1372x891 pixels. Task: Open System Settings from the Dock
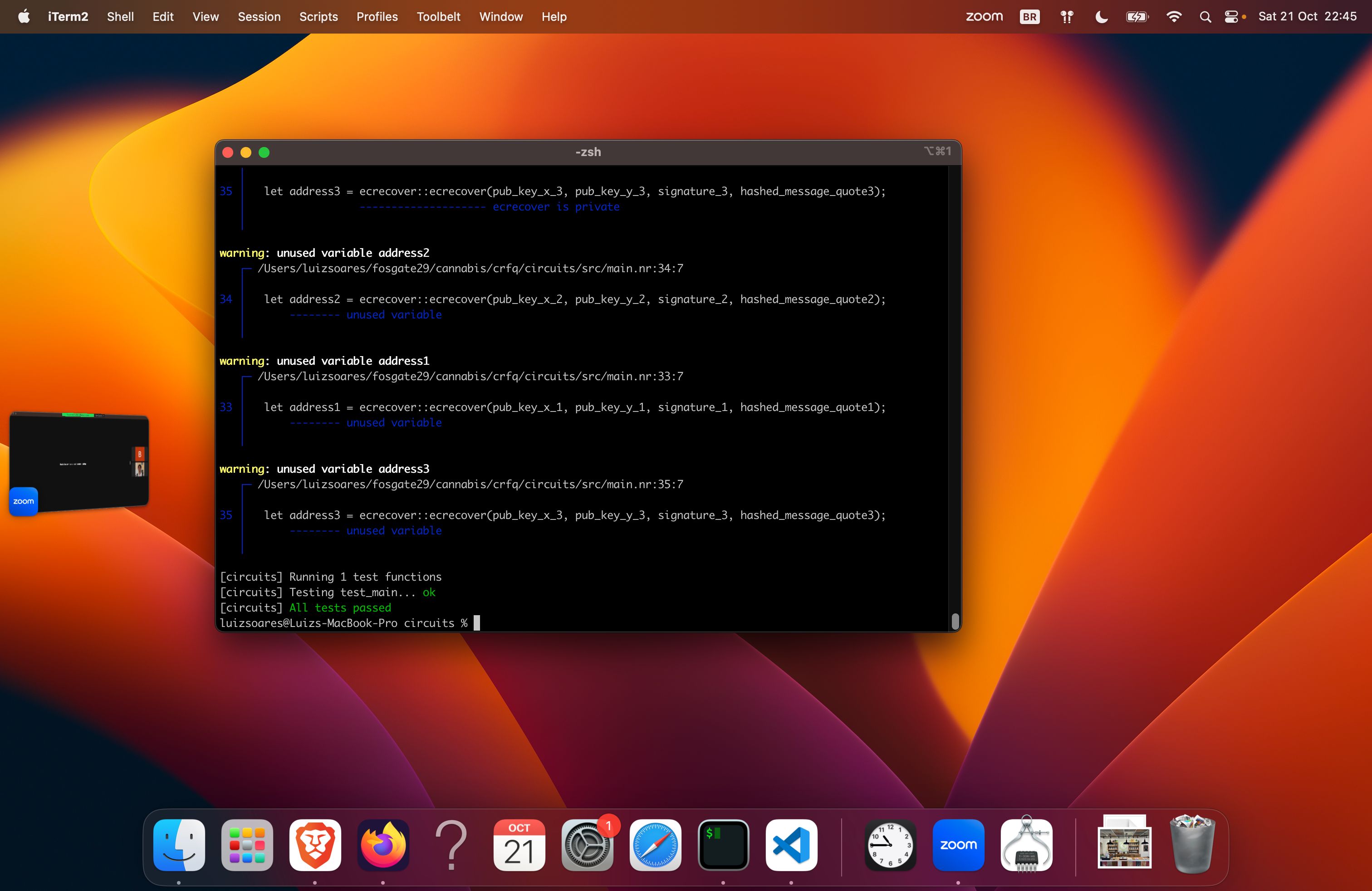pos(587,845)
